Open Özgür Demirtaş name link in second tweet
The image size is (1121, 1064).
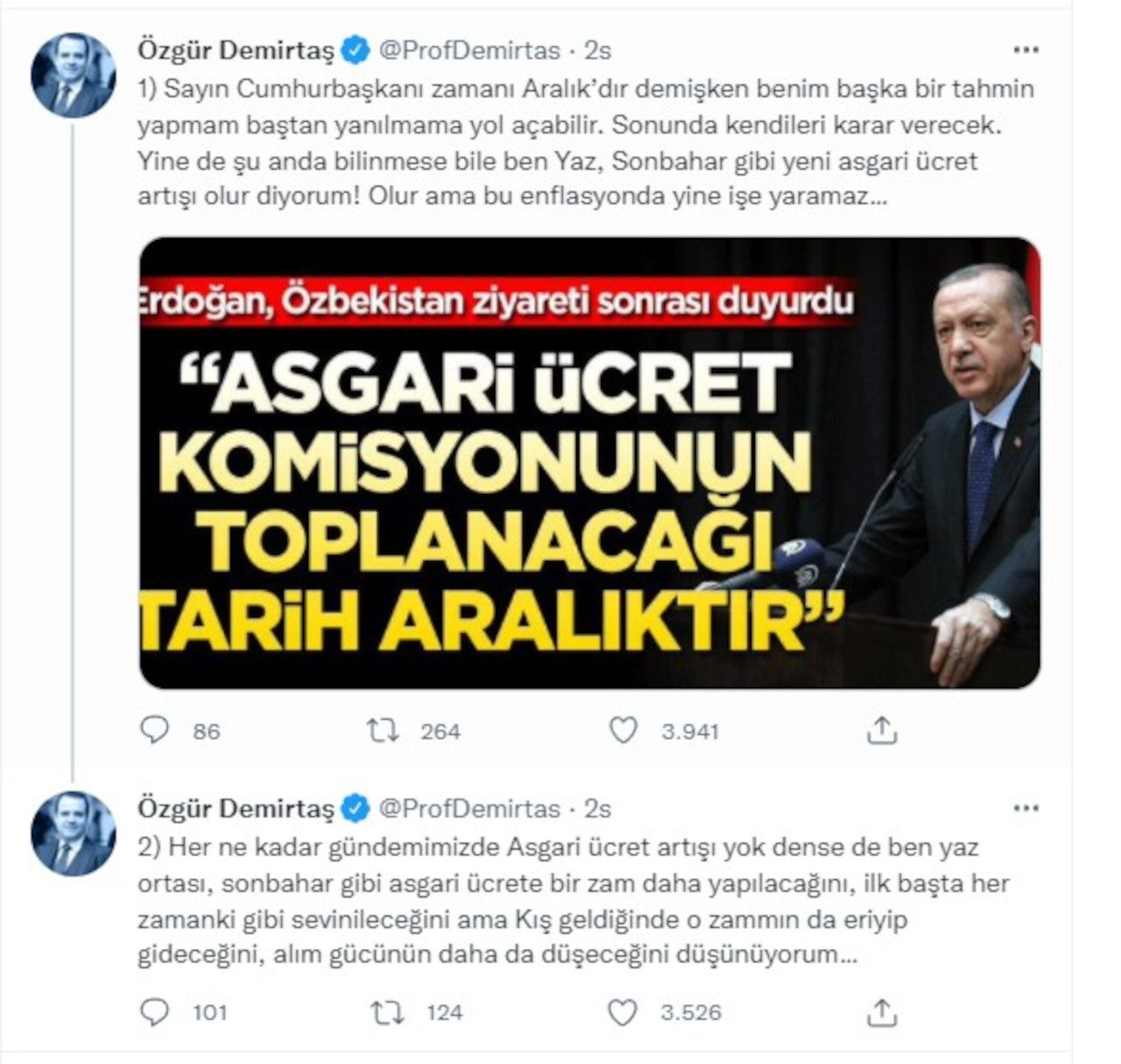(x=236, y=808)
